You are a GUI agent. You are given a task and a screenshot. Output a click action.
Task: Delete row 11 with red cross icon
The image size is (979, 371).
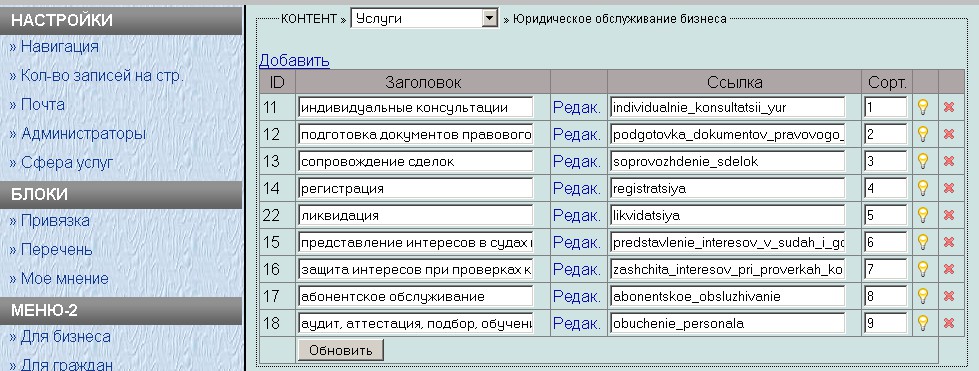(x=949, y=107)
